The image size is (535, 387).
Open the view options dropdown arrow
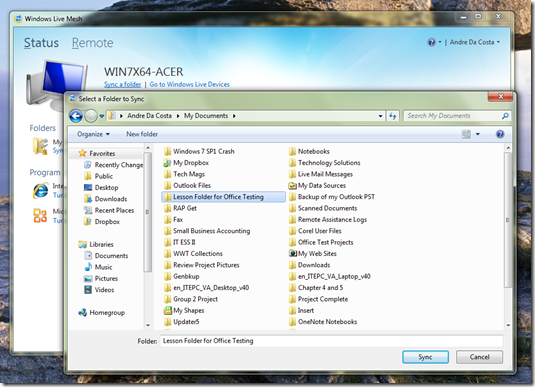coord(478,134)
